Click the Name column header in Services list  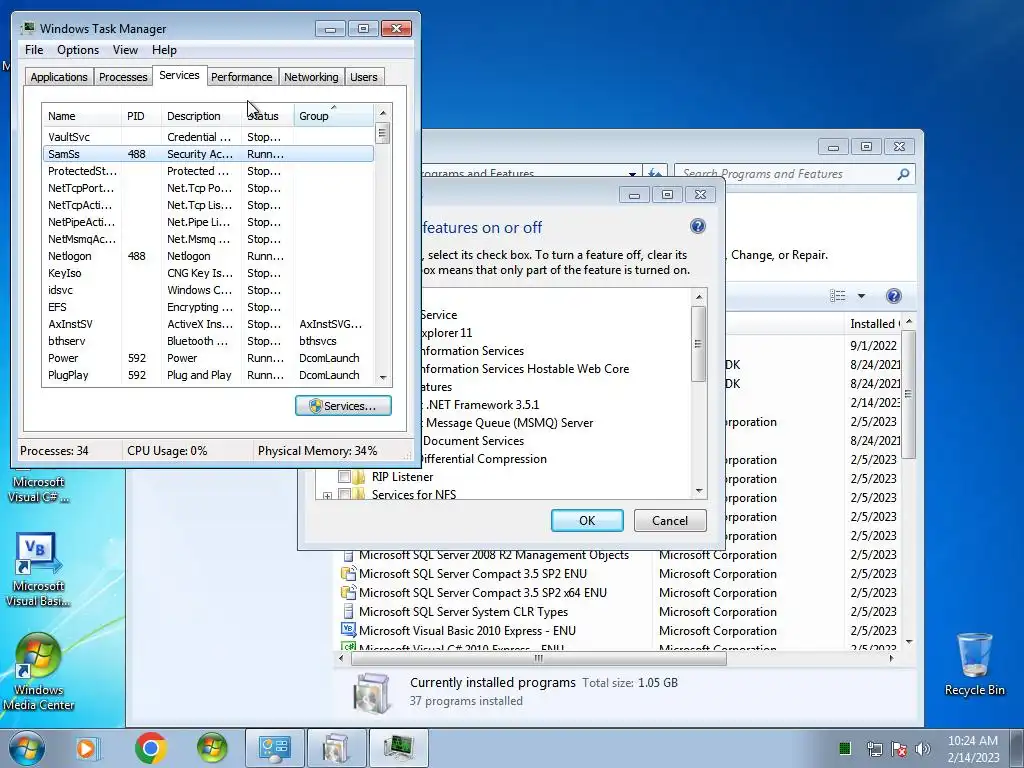[82, 116]
